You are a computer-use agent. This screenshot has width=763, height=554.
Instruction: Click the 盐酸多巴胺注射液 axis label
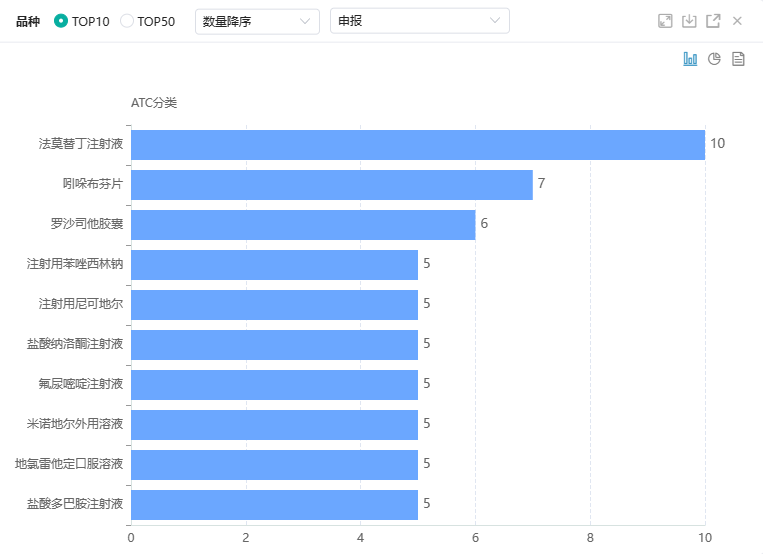75,504
